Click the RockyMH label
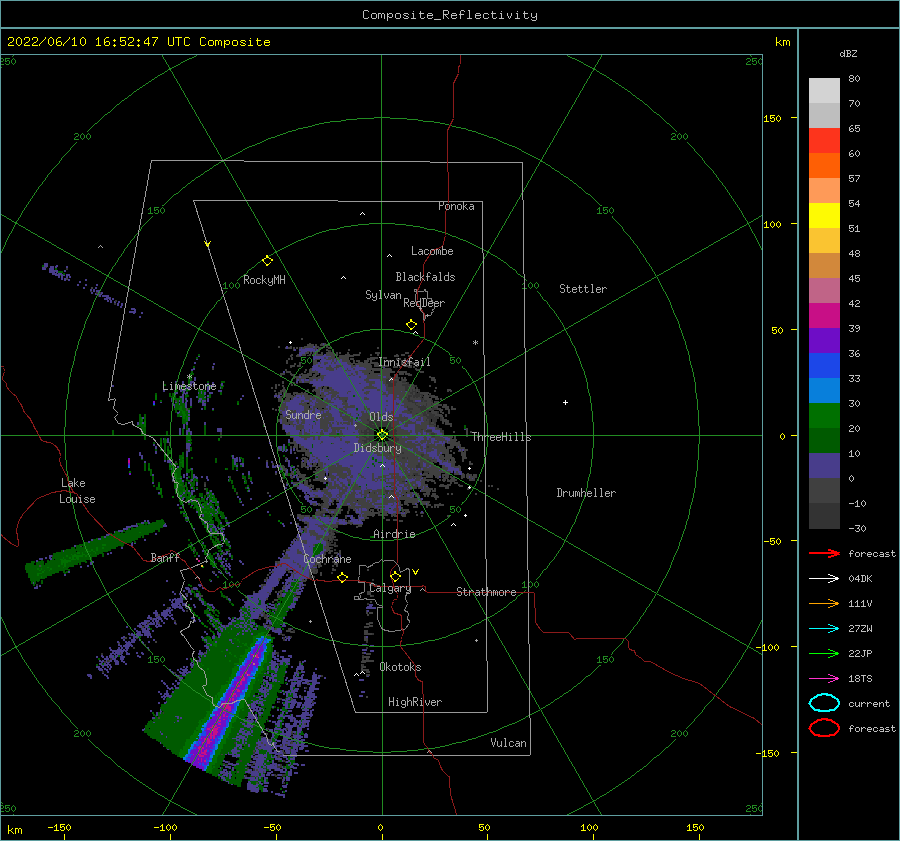The width and height of the screenshot is (900, 841). pos(264,280)
